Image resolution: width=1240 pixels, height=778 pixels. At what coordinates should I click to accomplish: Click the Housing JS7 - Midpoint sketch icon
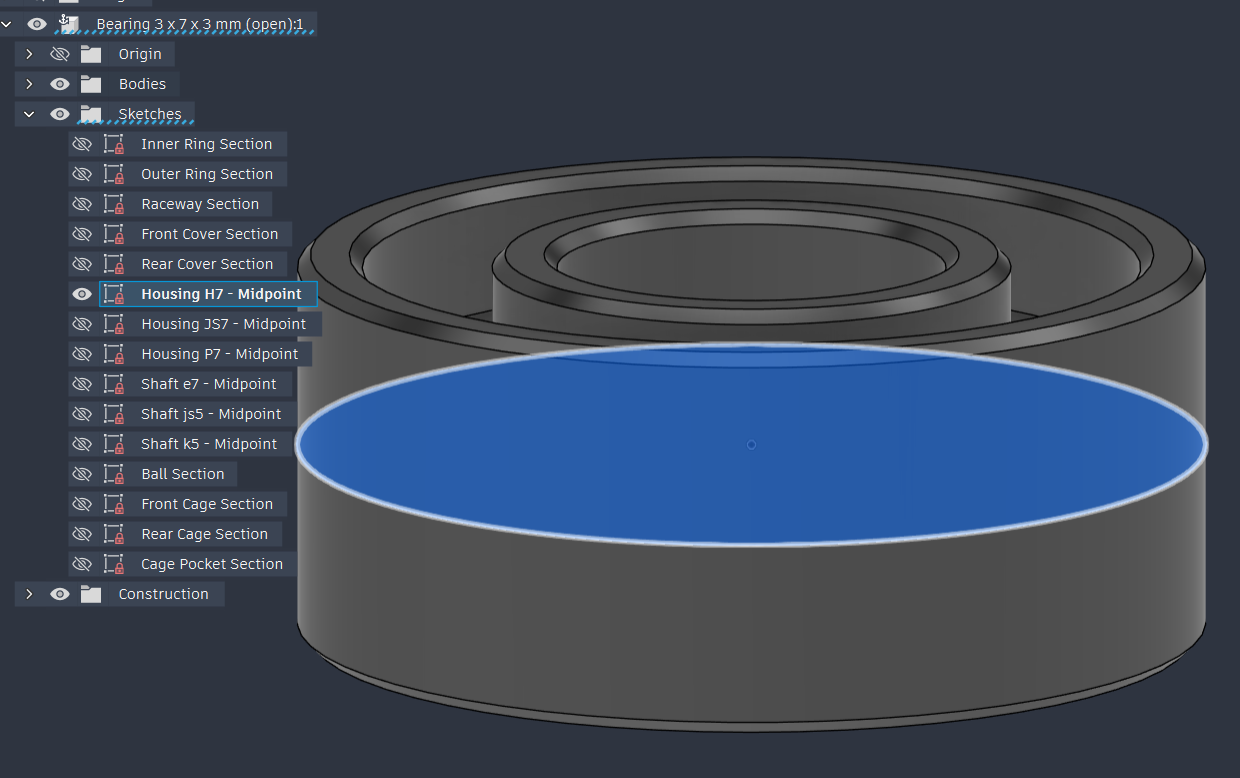coord(114,324)
